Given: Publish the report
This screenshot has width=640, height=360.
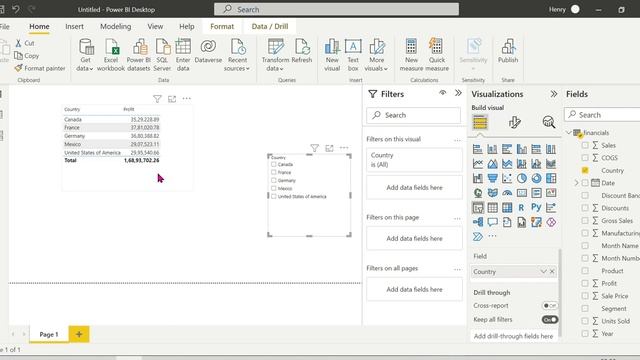Looking at the screenshot, I should coord(508,51).
